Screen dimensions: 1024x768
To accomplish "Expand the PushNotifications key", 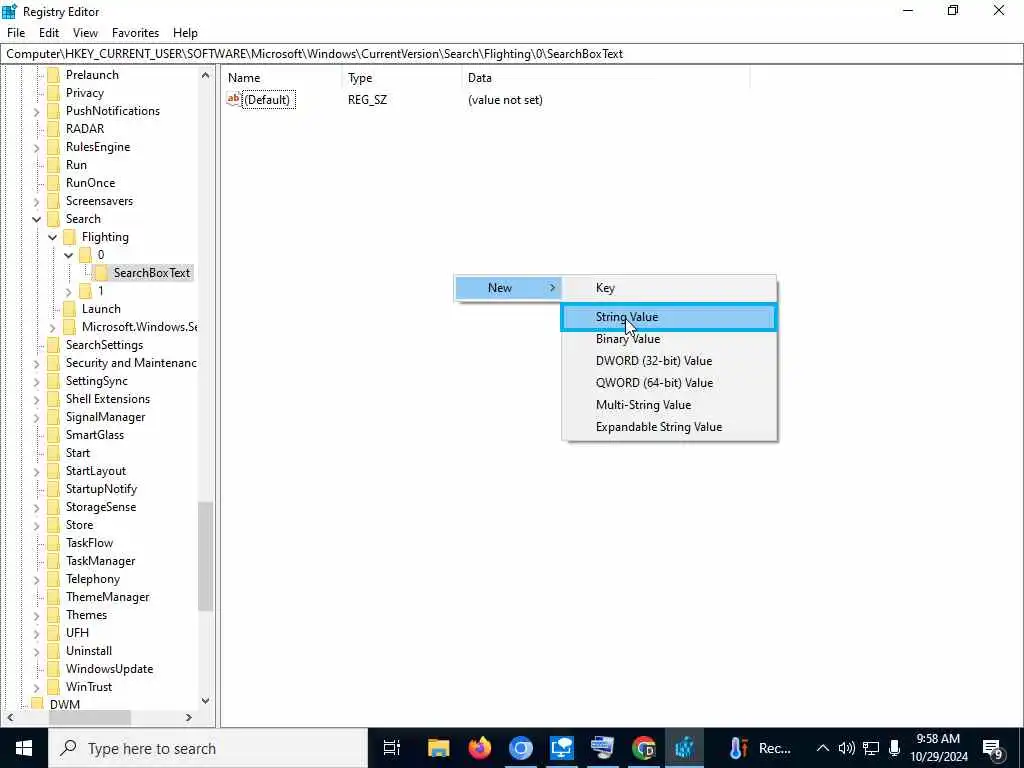I will 37,112.
